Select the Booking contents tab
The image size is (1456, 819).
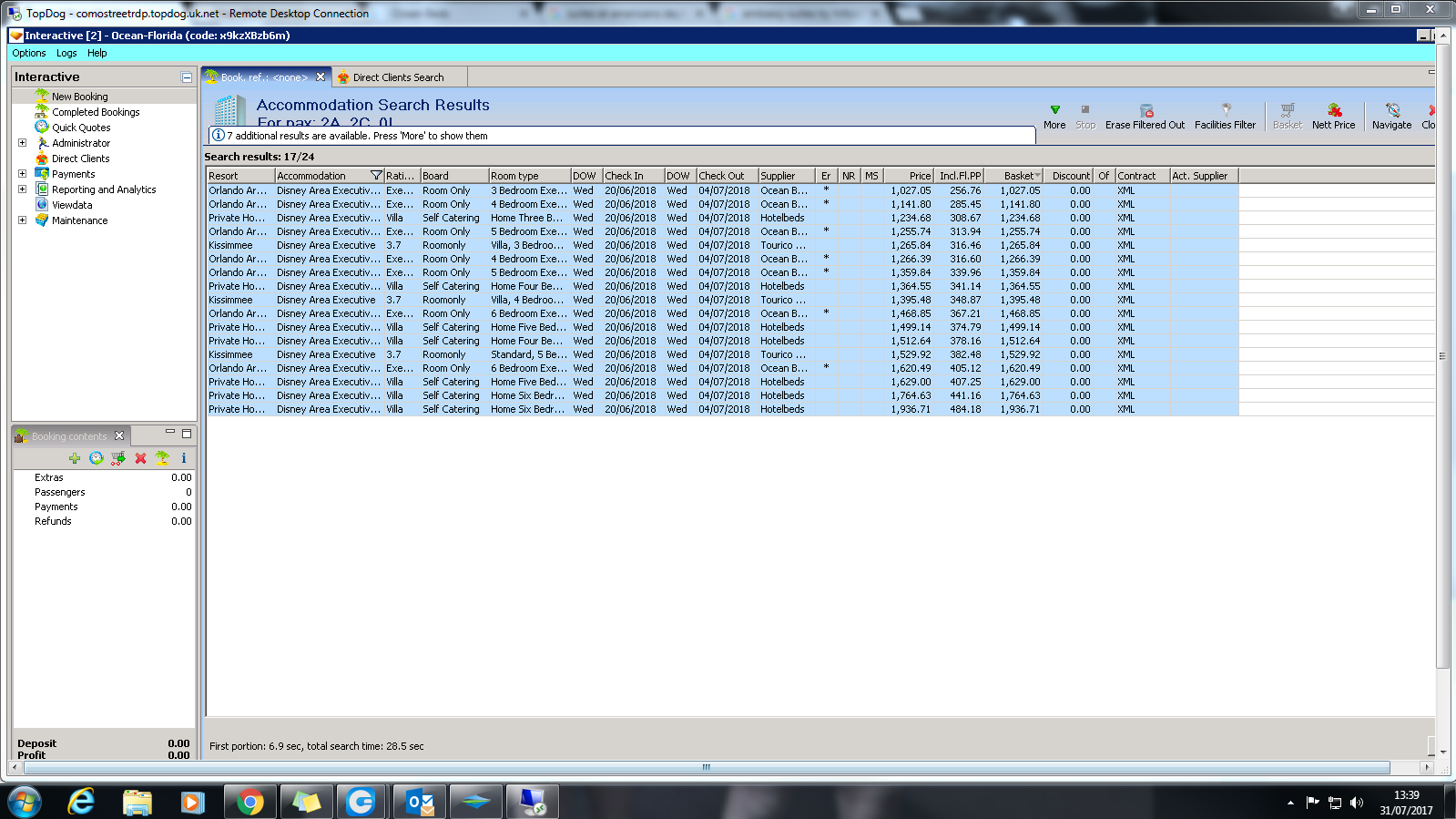click(x=70, y=436)
